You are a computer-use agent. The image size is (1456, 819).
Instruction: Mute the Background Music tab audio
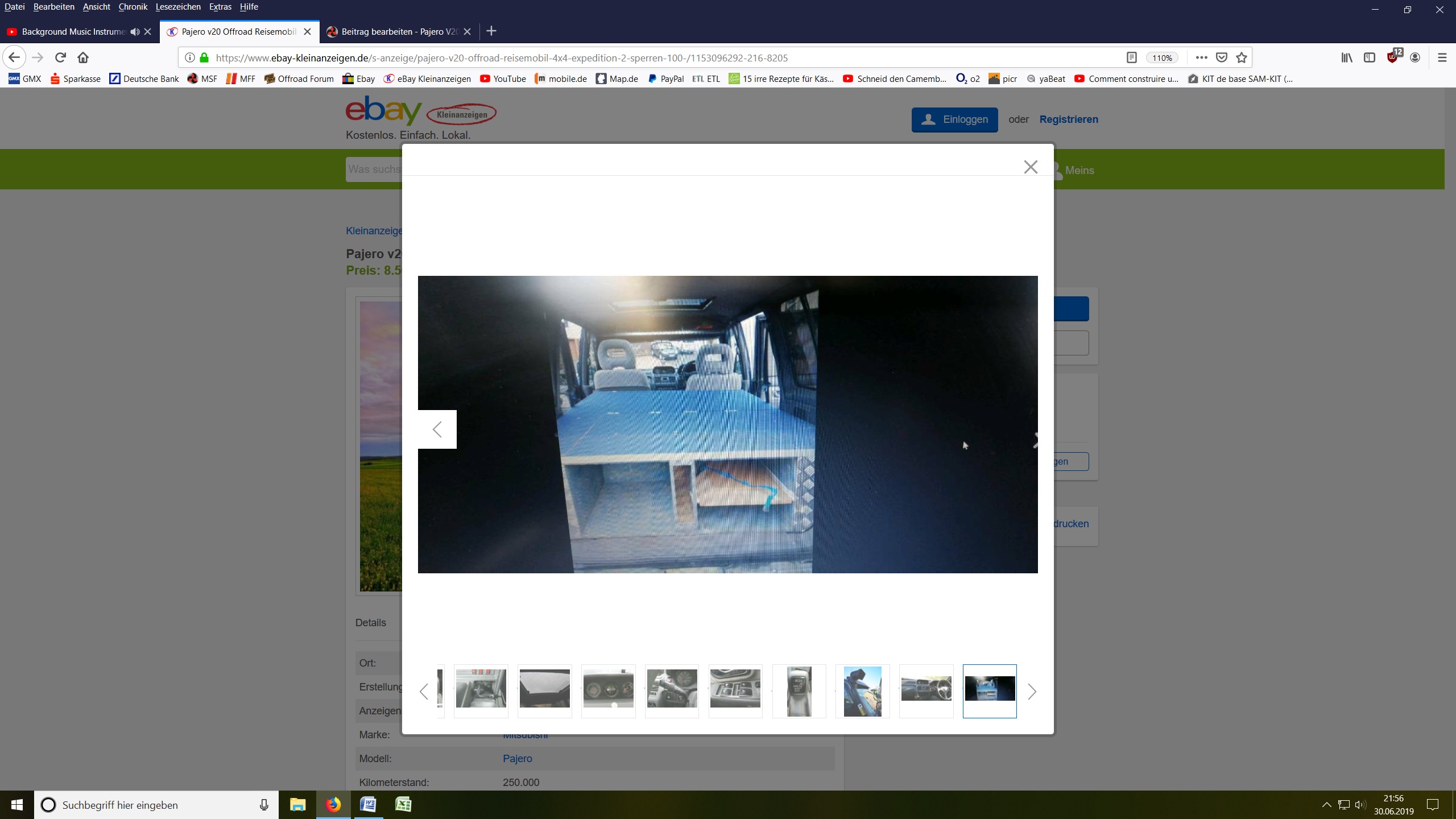pyautogui.click(x=135, y=32)
